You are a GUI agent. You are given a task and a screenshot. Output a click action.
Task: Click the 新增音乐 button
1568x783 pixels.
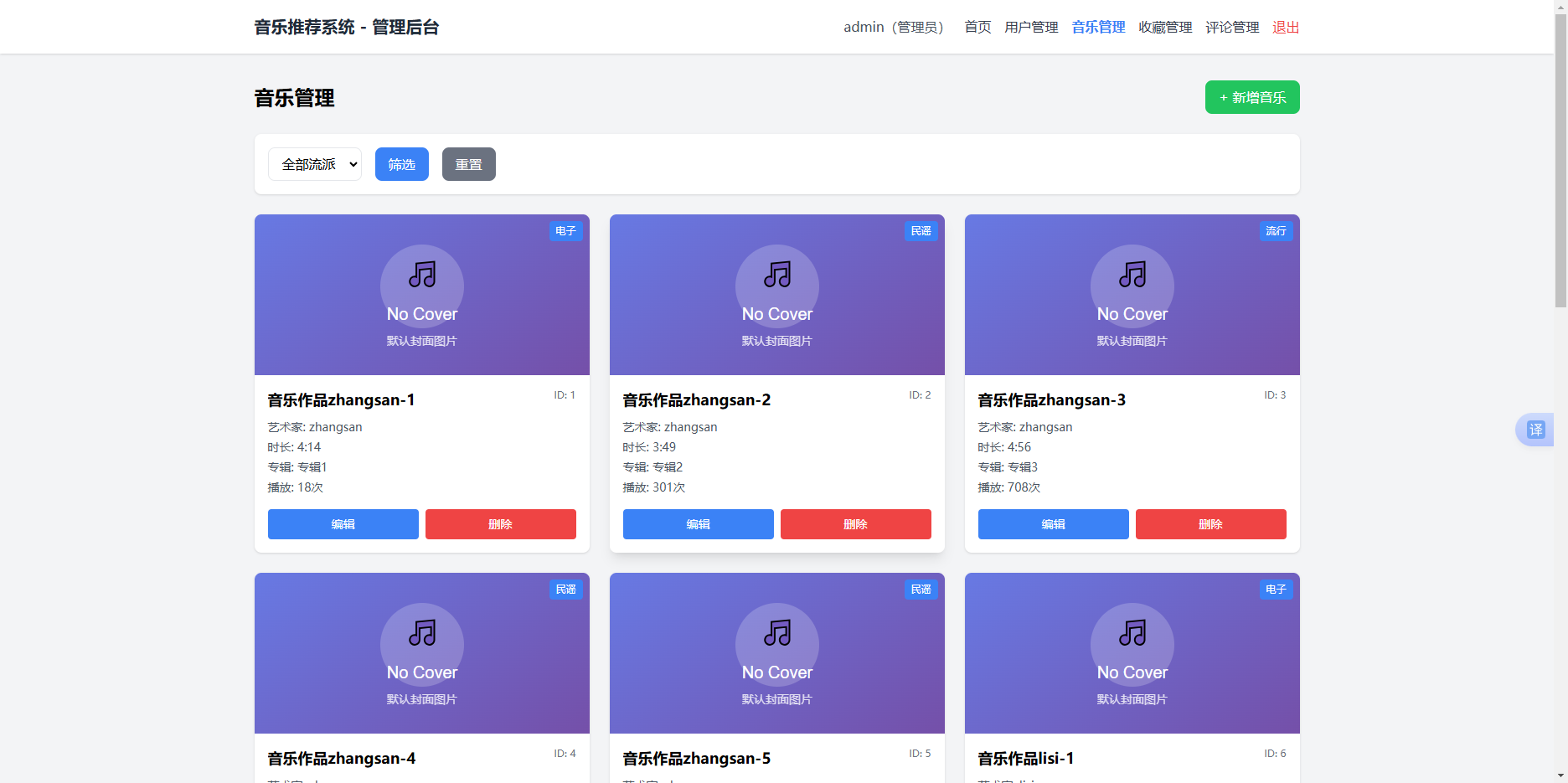[x=1252, y=97]
